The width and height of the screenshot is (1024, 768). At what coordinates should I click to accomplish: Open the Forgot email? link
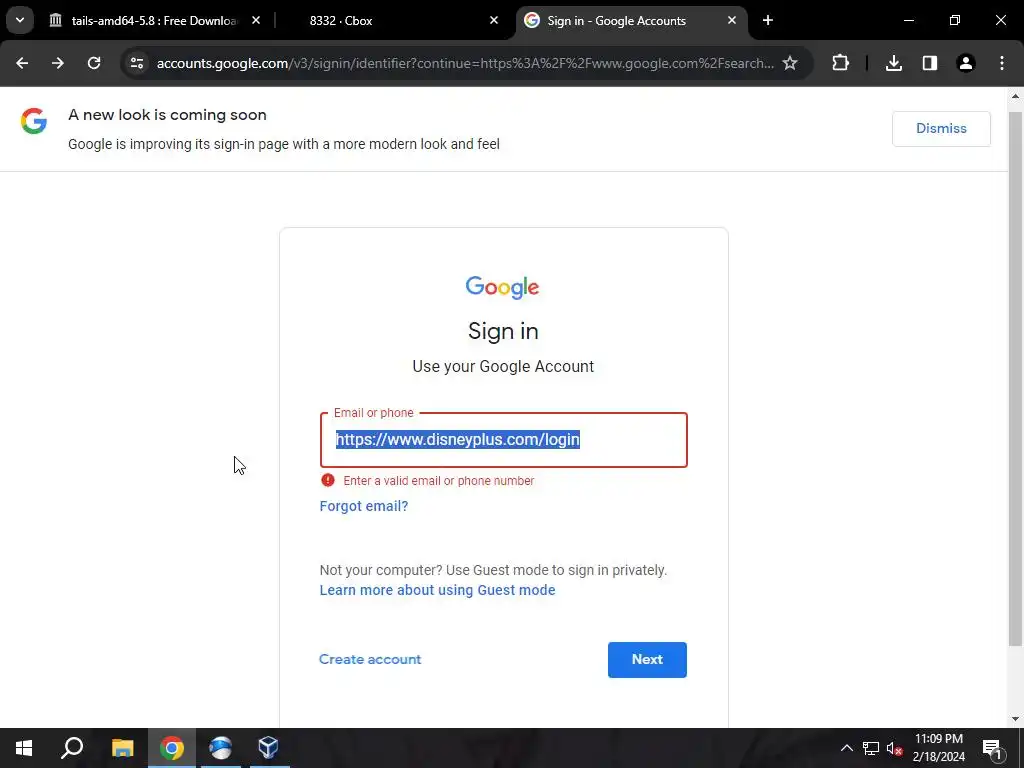coord(364,506)
